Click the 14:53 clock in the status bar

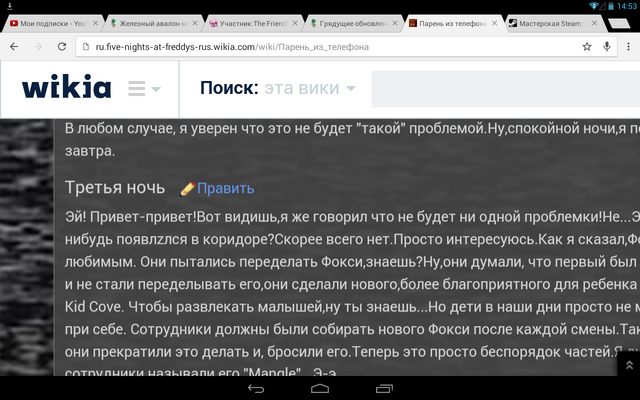627,6
